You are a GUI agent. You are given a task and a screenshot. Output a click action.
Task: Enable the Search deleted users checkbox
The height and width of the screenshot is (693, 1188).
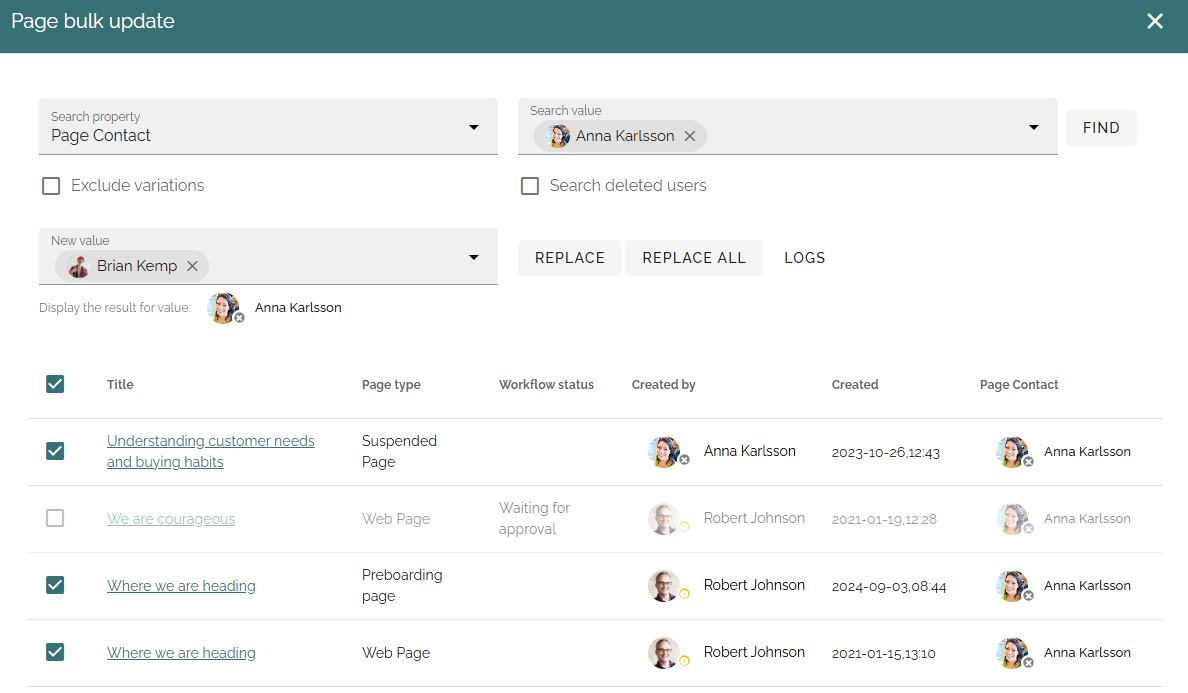[x=530, y=186]
